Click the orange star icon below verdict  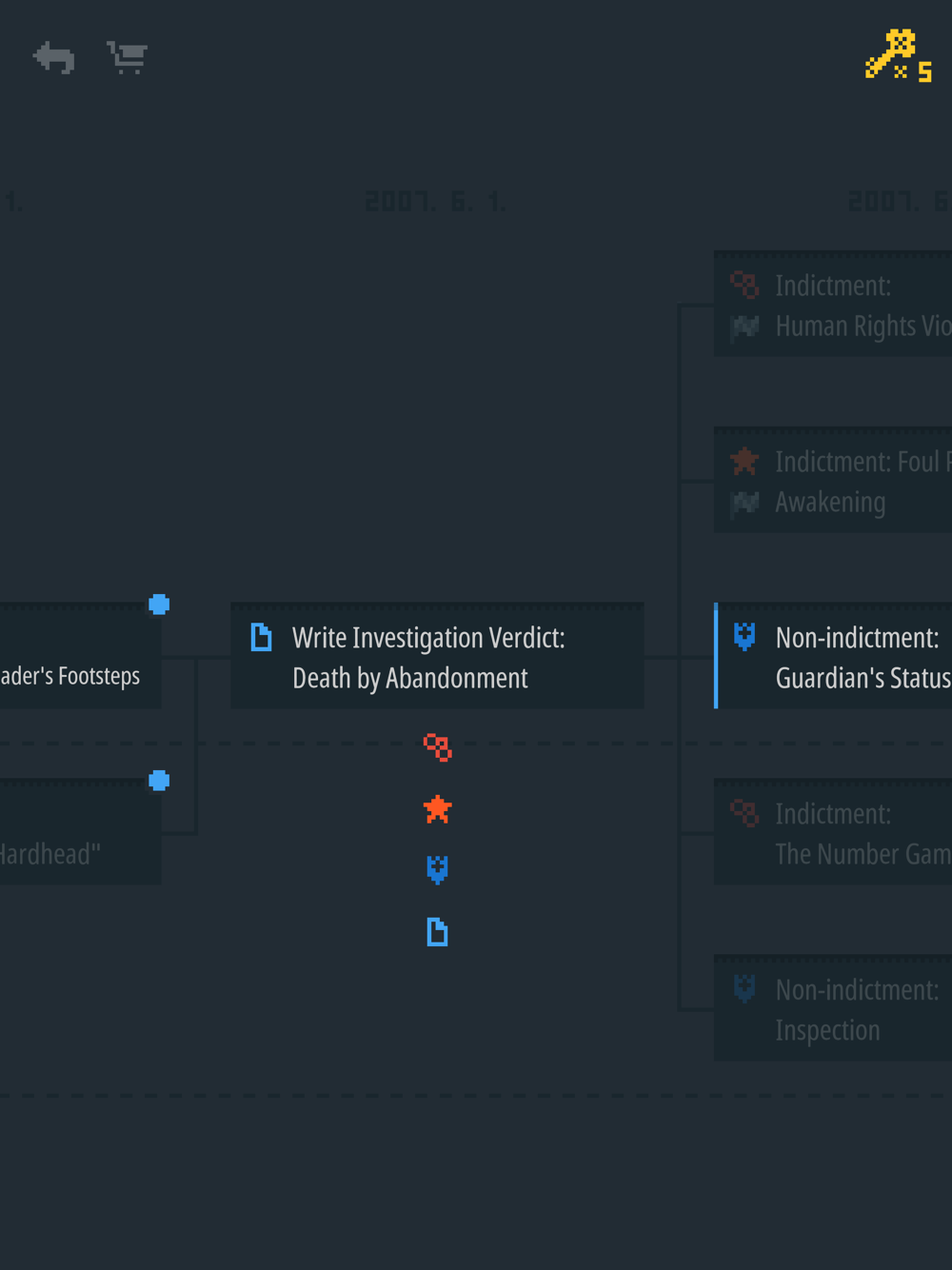pos(438,809)
